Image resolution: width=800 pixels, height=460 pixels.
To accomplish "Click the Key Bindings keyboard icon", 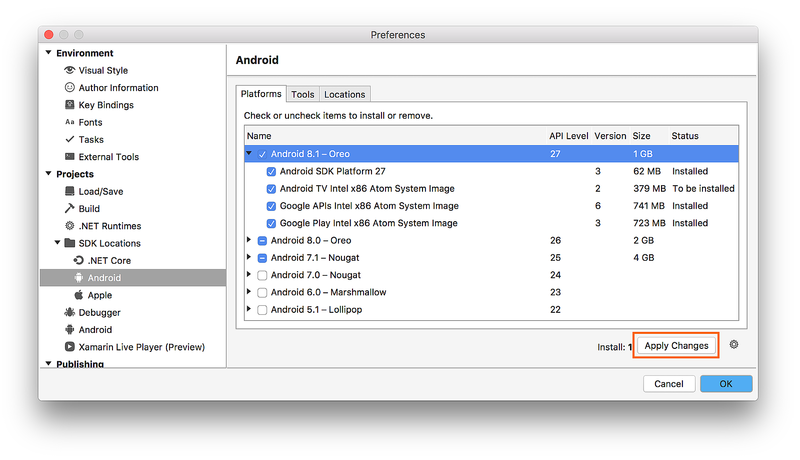I will point(69,105).
